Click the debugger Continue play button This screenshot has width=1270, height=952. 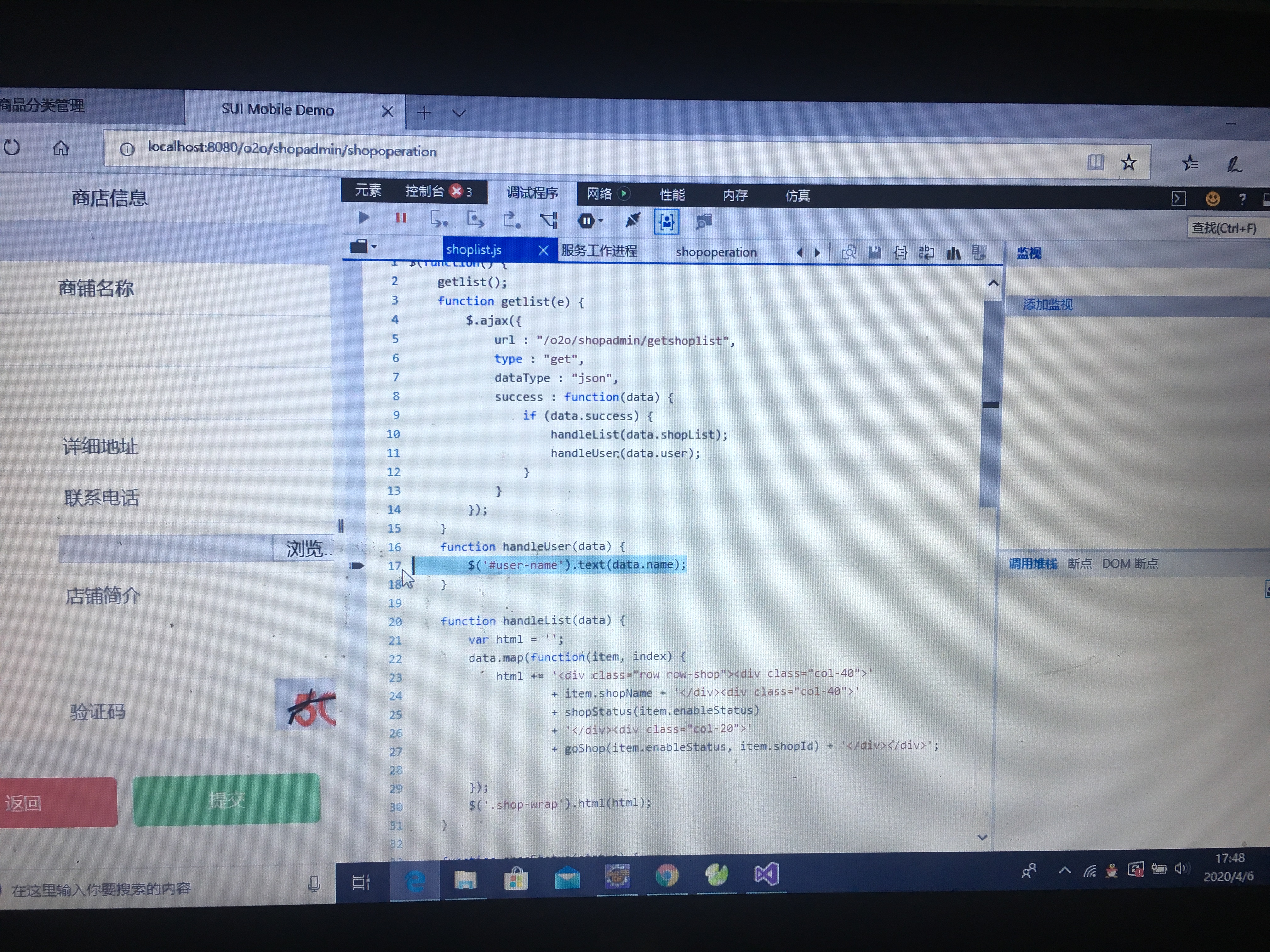coord(363,218)
